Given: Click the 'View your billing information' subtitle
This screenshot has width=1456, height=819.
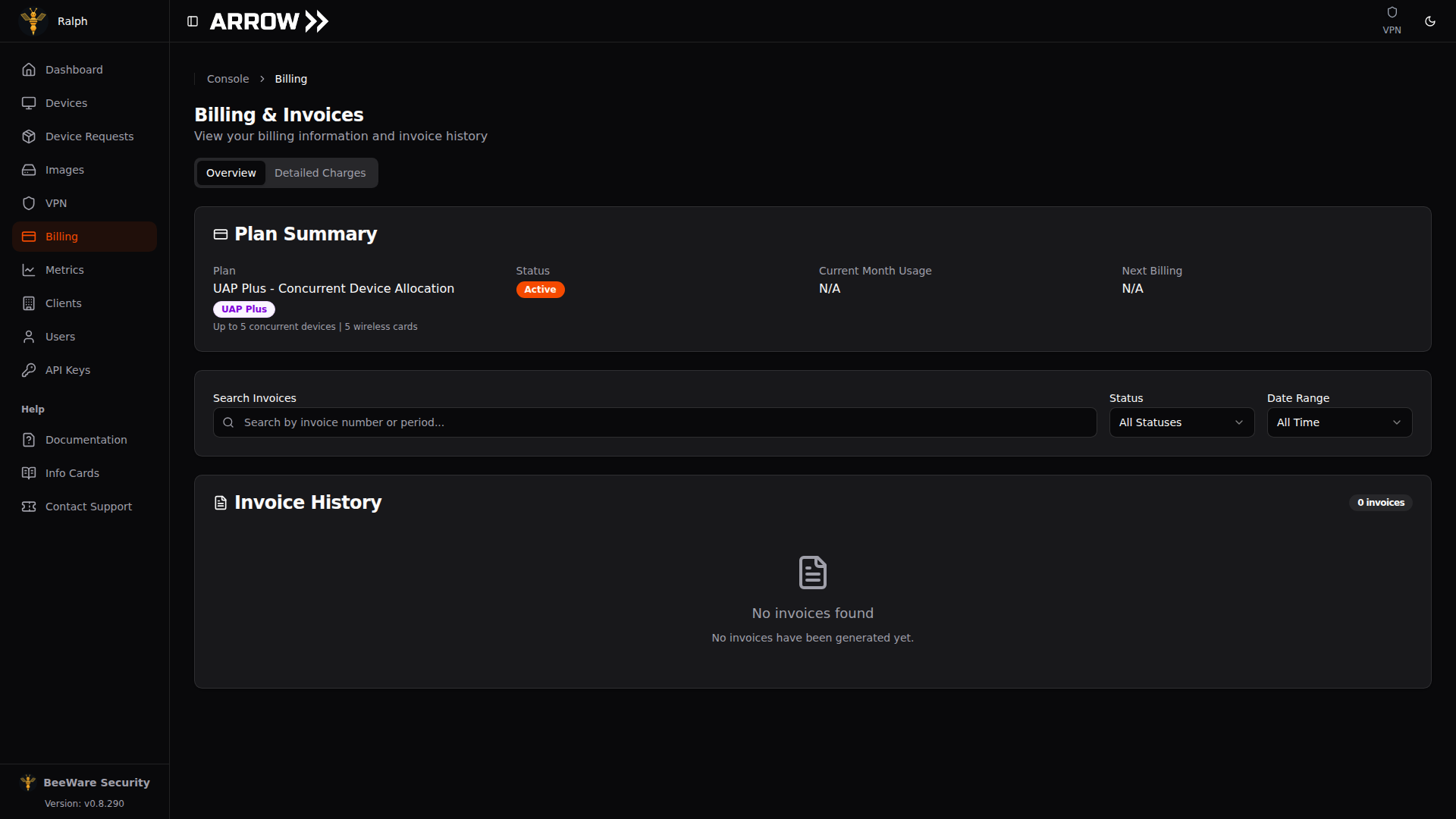Looking at the screenshot, I should click(340, 136).
